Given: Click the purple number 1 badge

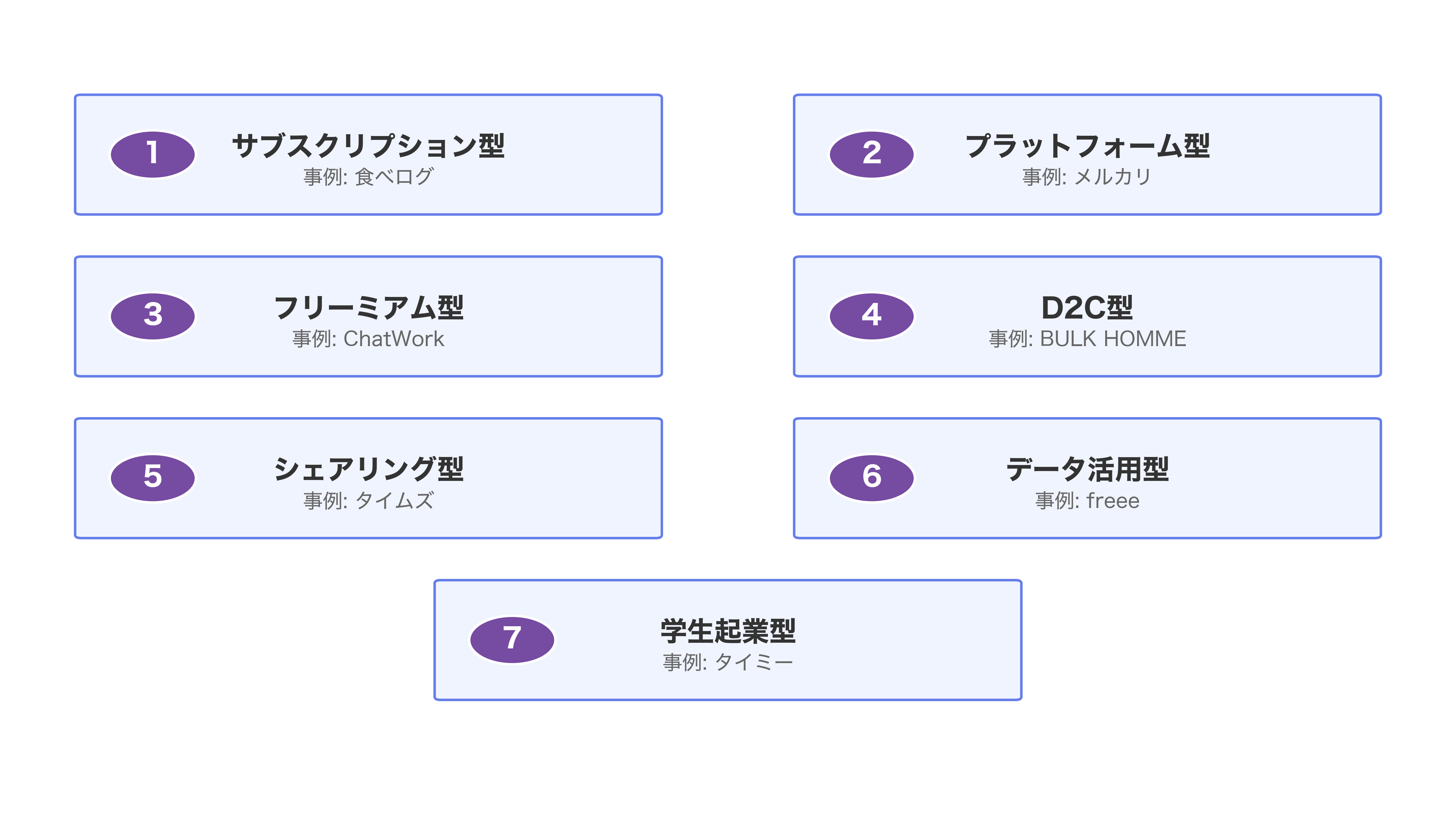Looking at the screenshot, I should [152, 154].
